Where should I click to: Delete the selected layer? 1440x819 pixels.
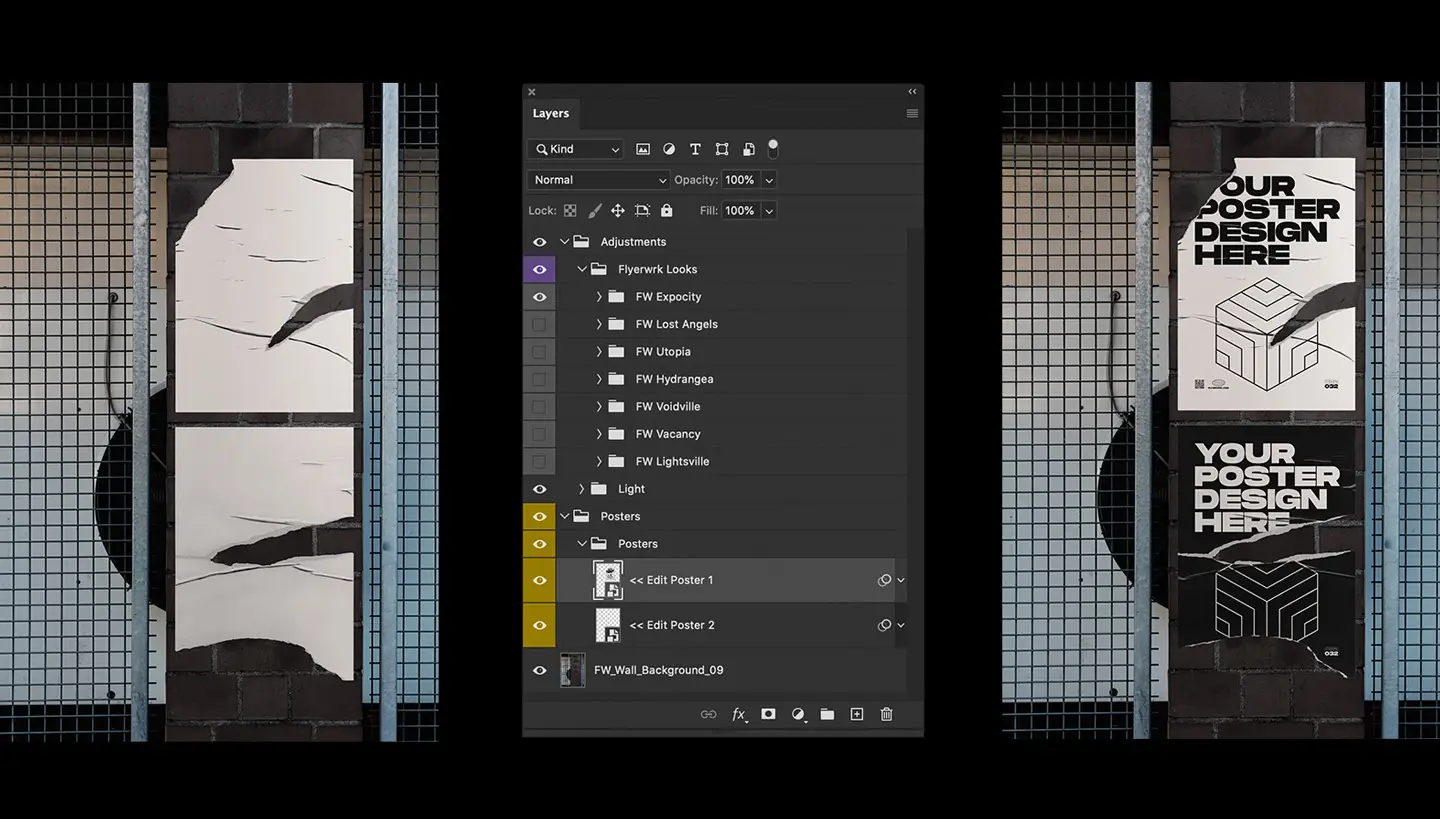coord(886,714)
